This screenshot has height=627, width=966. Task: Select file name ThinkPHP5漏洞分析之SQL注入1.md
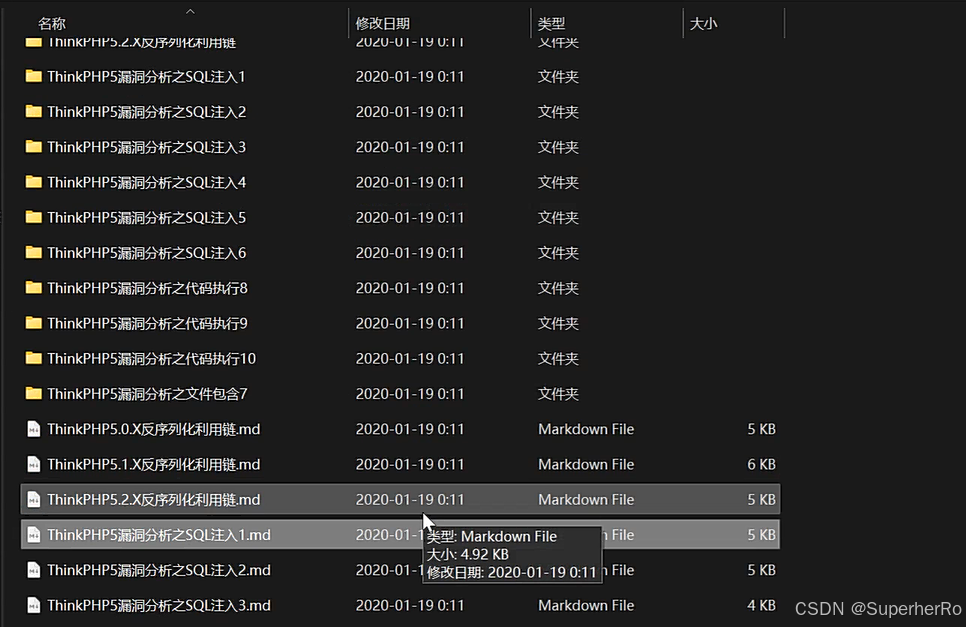point(159,535)
